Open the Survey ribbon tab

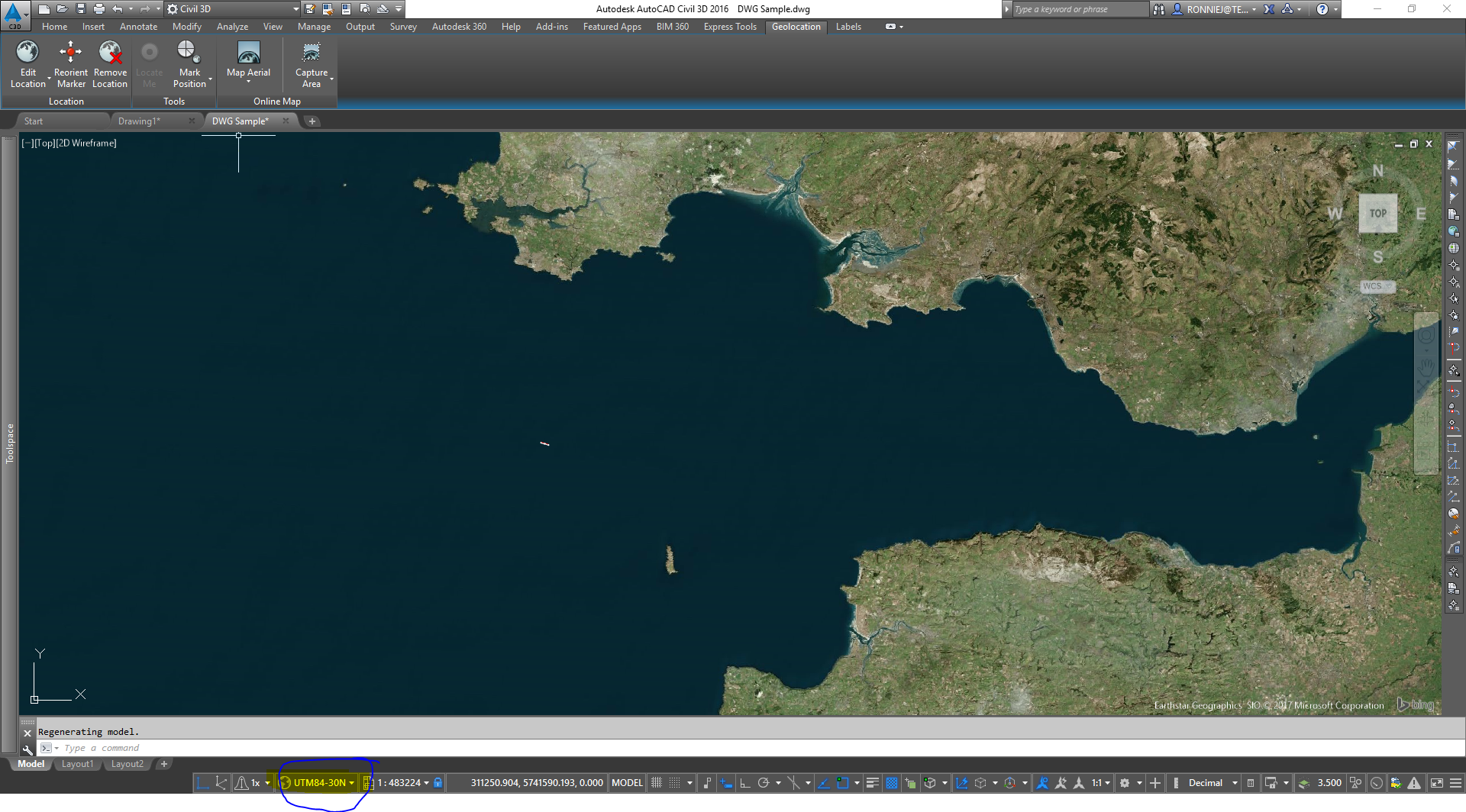[x=402, y=27]
